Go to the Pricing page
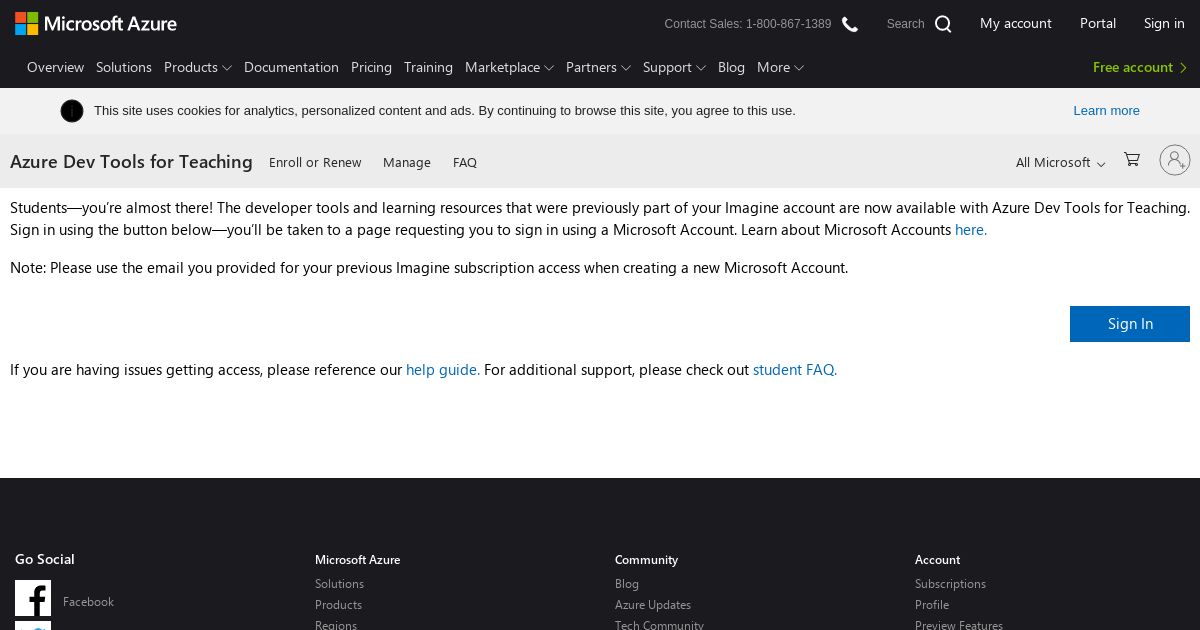This screenshot has height=630, width=1200. pos(371,67)
